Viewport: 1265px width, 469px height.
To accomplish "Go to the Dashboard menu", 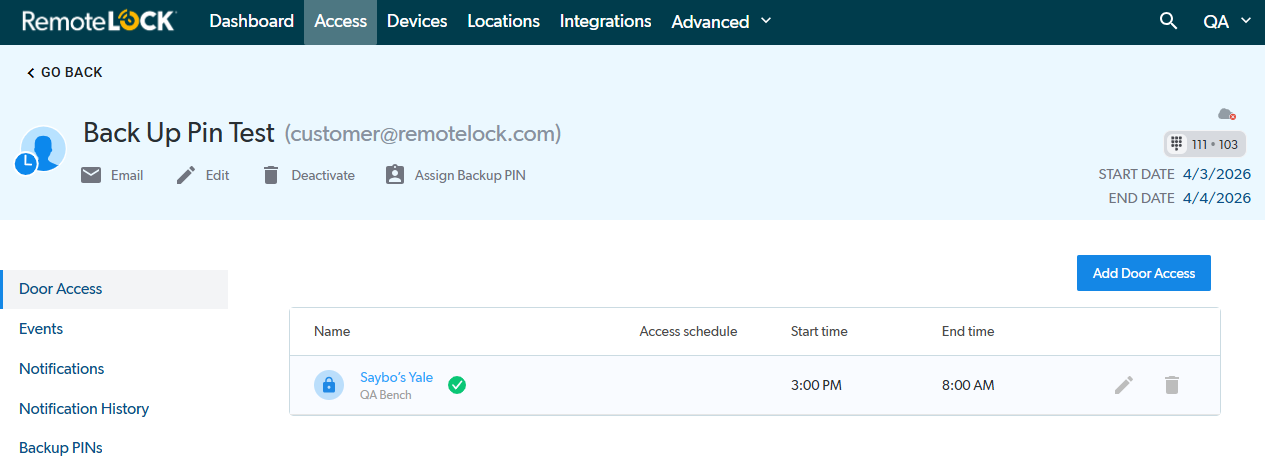I will [252, 21].
